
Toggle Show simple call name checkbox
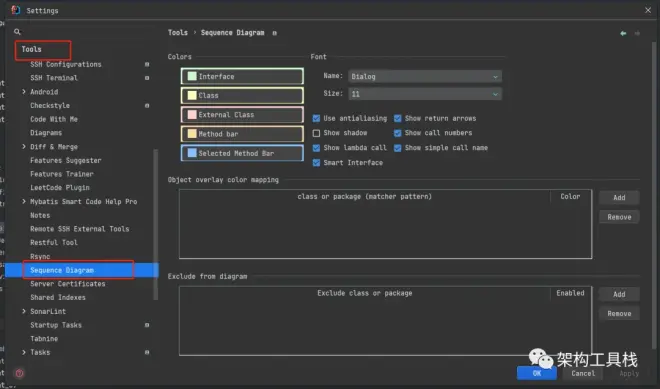point(397,148)
